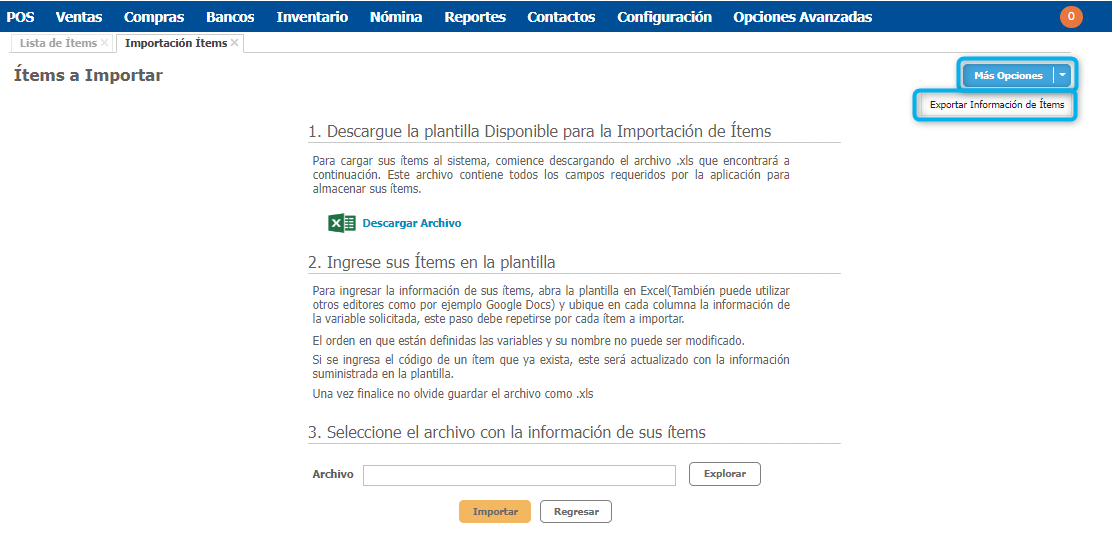The image size is (1112, 546).
Task: Open the Configuración menu
Action: (664, 17)
